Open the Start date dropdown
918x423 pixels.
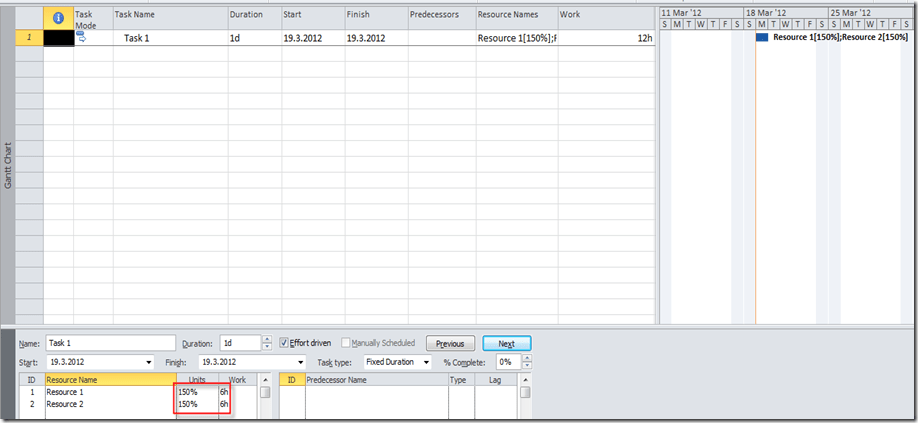[x=150, y=362]
